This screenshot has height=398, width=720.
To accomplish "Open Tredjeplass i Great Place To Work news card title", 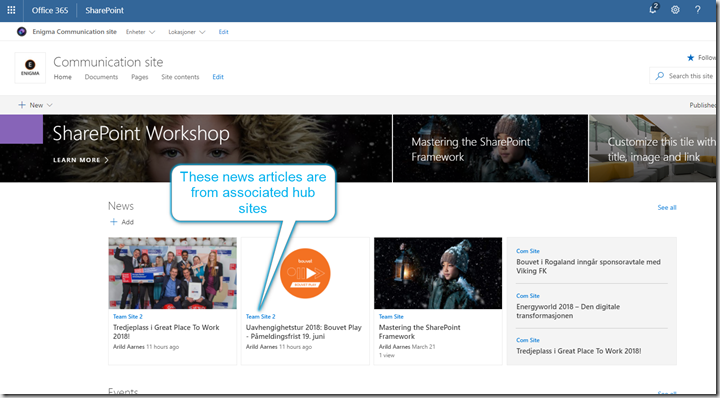I will [166, 332].
